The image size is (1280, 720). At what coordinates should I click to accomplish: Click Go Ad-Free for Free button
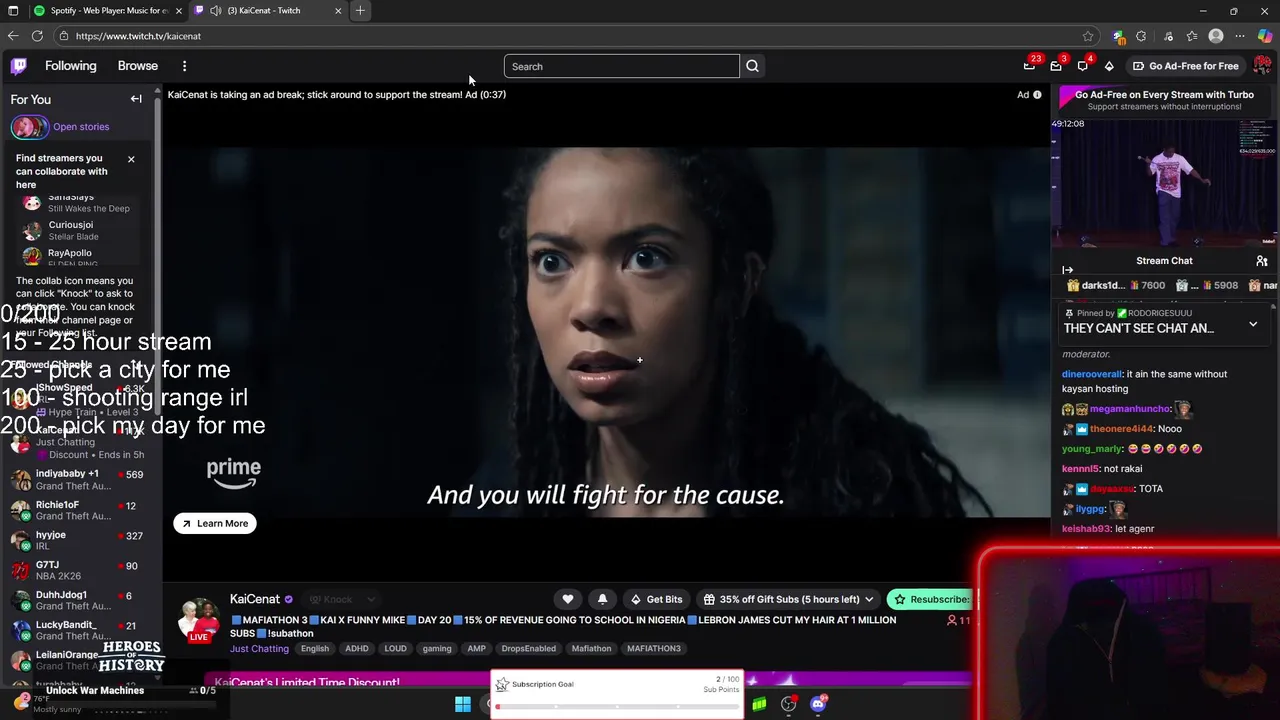coord(1185,66)
